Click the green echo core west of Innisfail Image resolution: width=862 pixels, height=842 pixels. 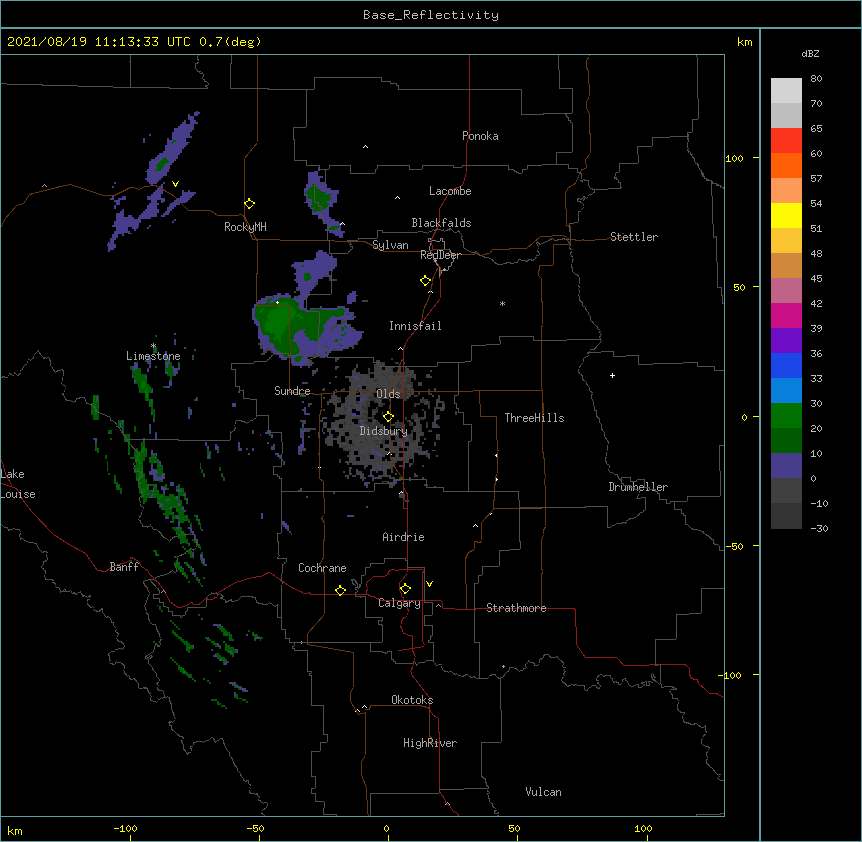click(278, 324)
